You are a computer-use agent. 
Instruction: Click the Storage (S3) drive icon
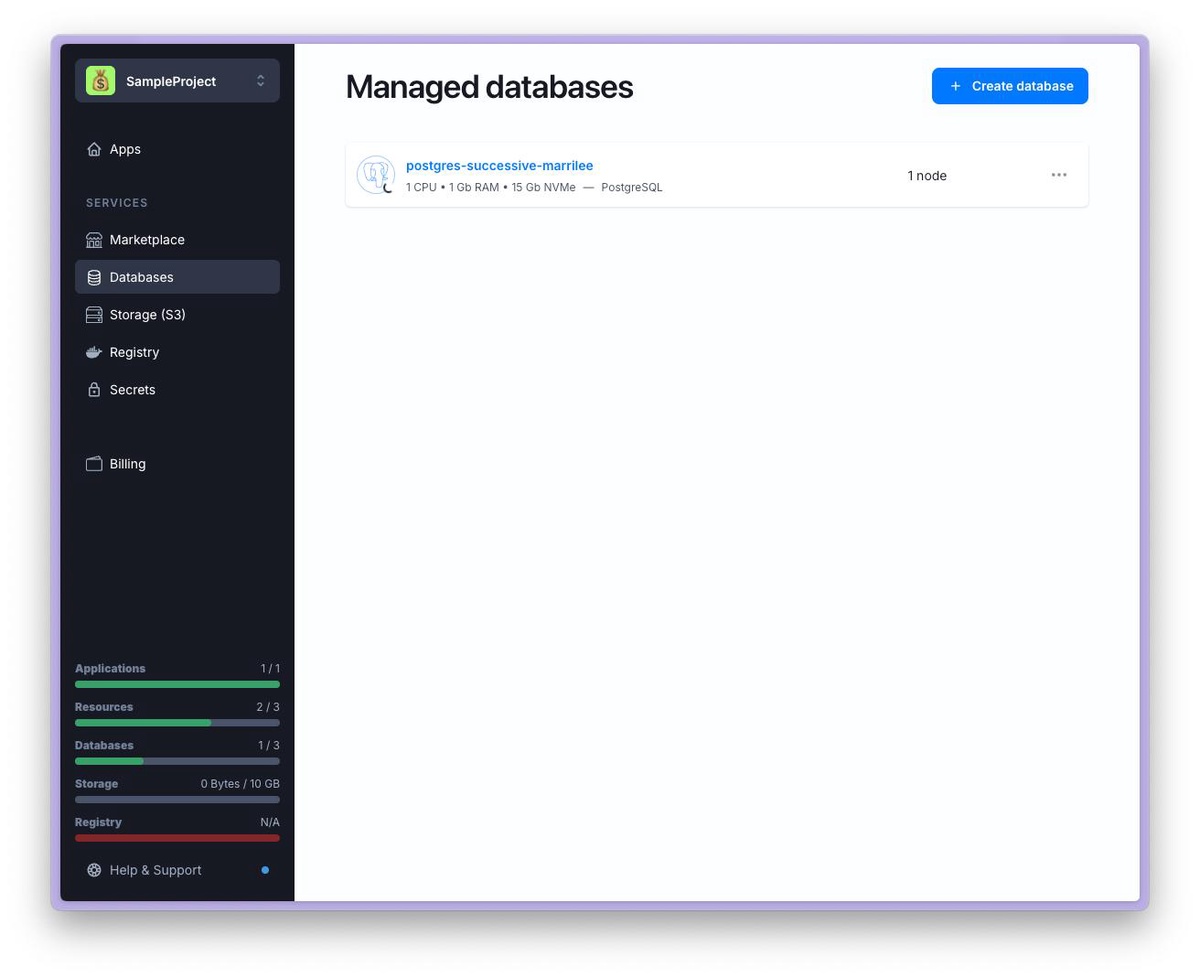pos(94,315)
